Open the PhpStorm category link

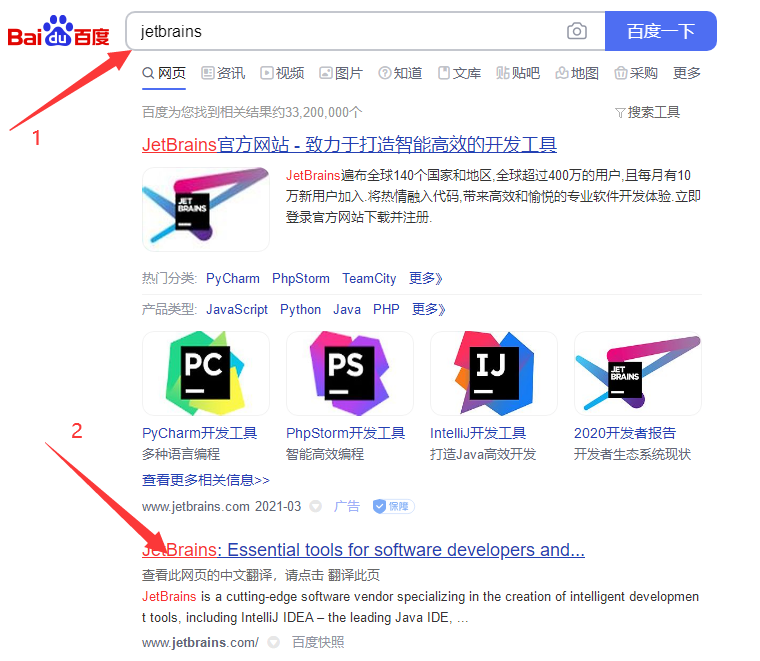(x=301, y=279)
